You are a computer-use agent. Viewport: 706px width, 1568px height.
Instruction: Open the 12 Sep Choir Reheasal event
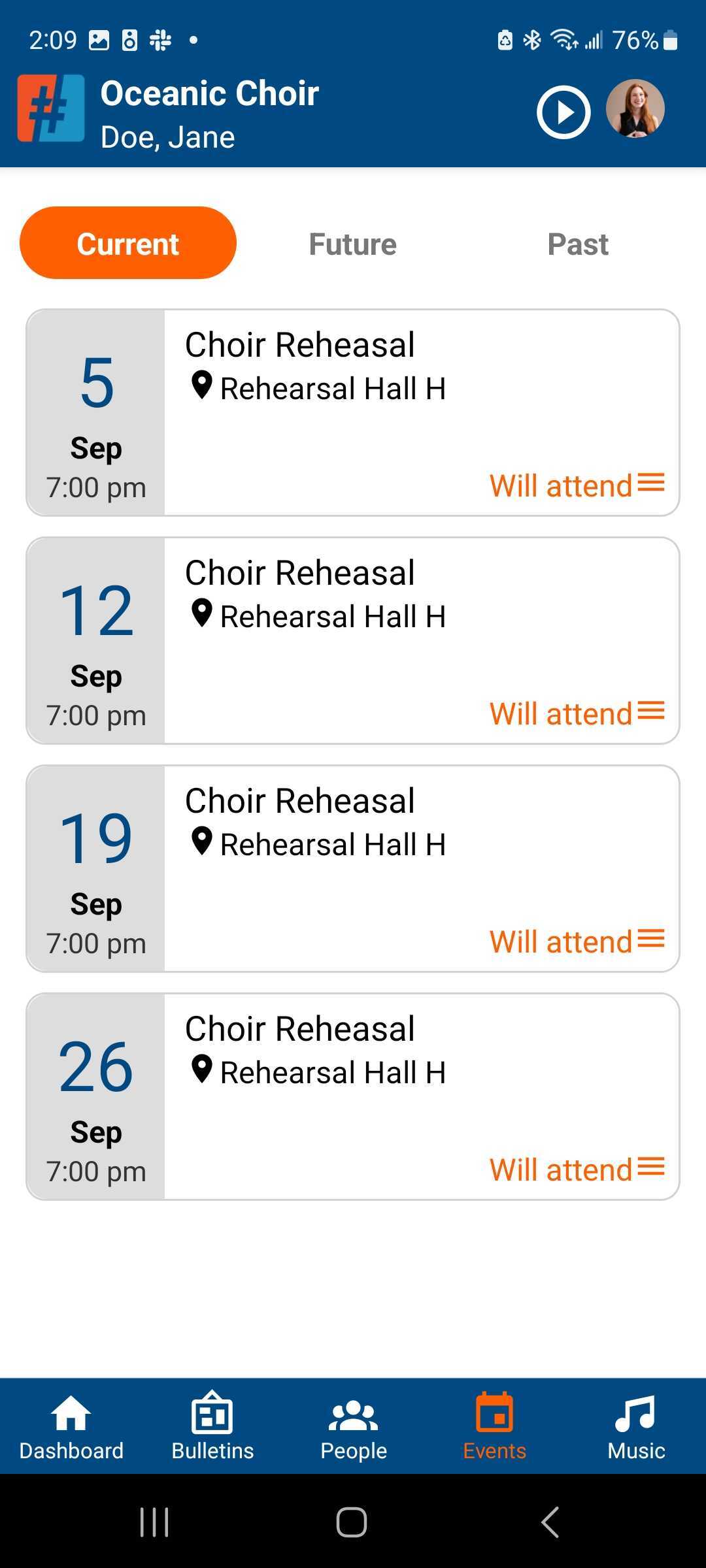353,640
